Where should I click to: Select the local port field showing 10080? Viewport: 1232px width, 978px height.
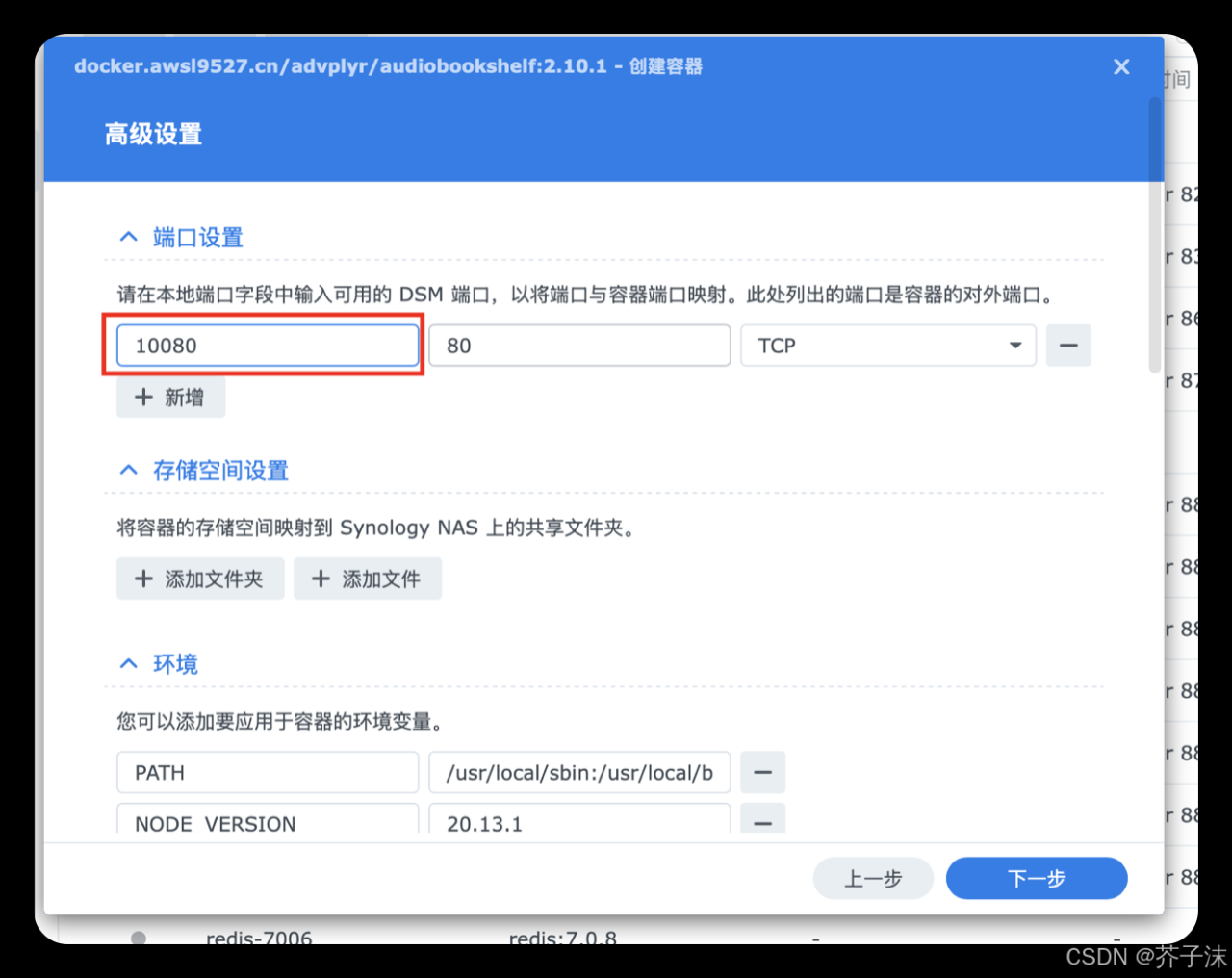(x=267, y=346)
